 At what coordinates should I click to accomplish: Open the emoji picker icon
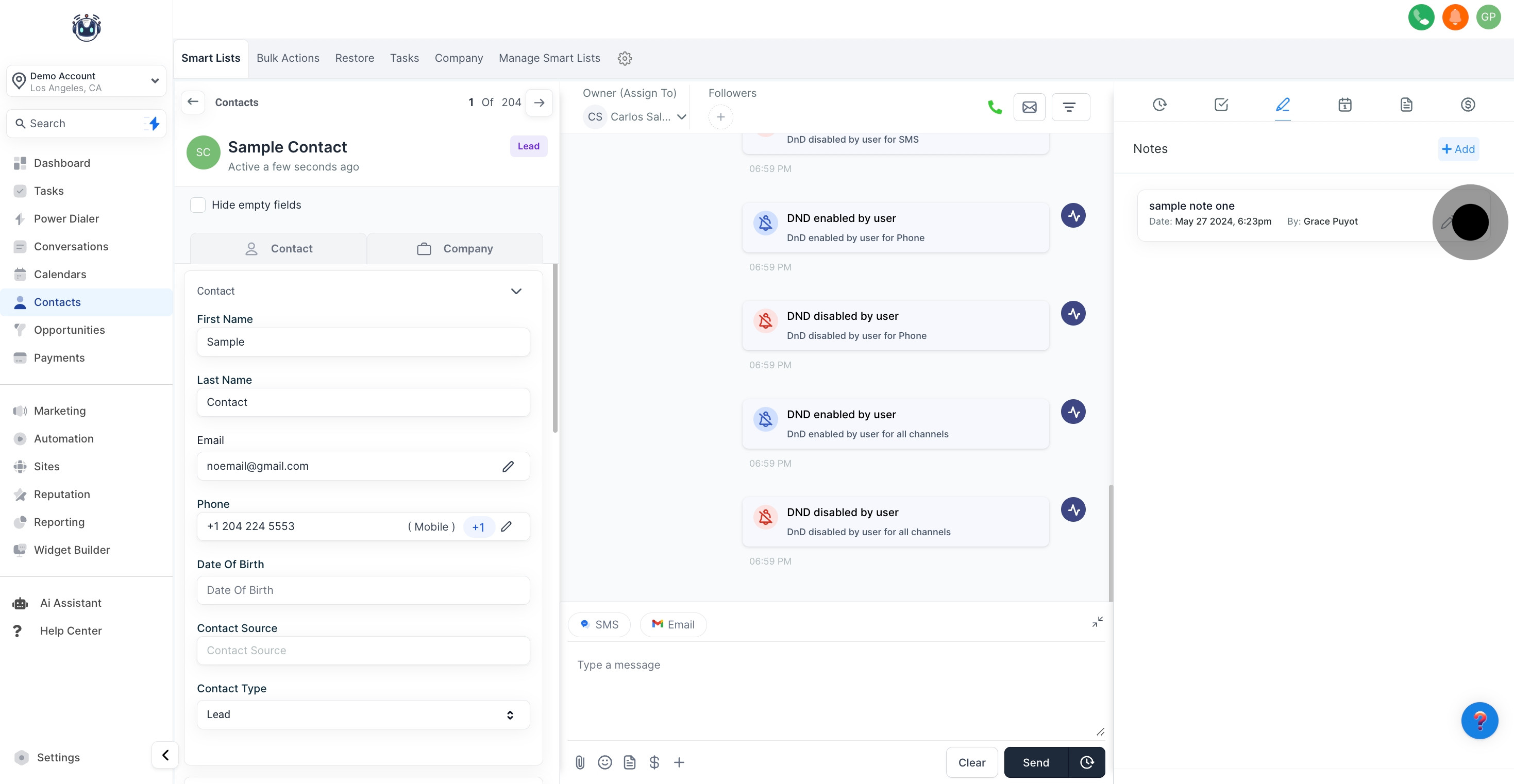pos(604,762)
